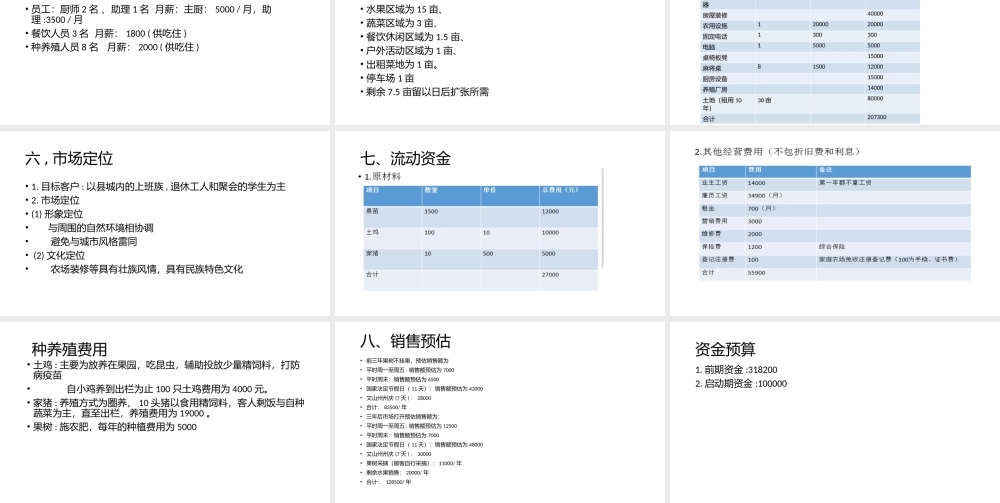This screenshot has width=1000, height=503.
Task: Click the 数量 column header
Action: pos(431,190)
